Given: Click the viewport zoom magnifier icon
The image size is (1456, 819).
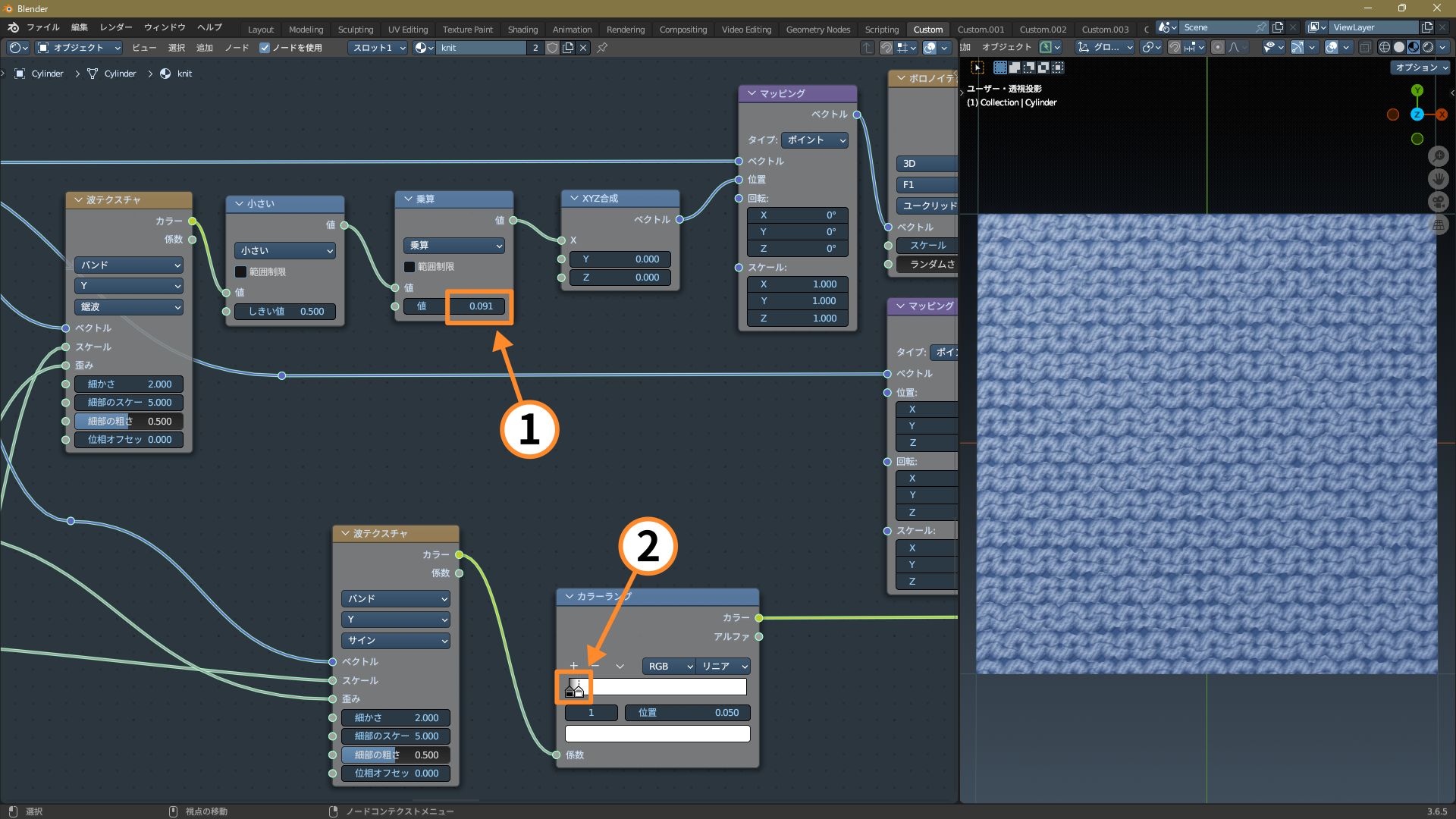Looking at the screenshot, I should point(1439,156).
